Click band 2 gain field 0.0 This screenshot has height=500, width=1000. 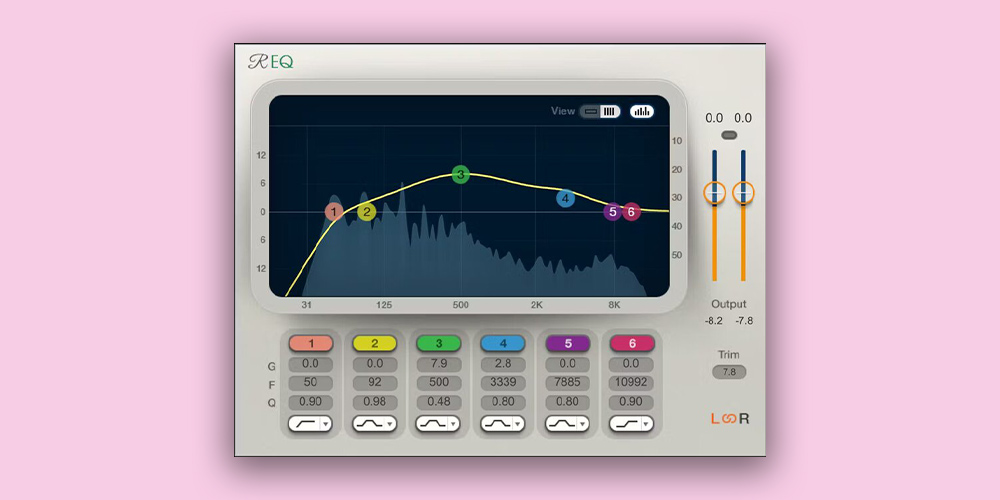click(374, 364)
